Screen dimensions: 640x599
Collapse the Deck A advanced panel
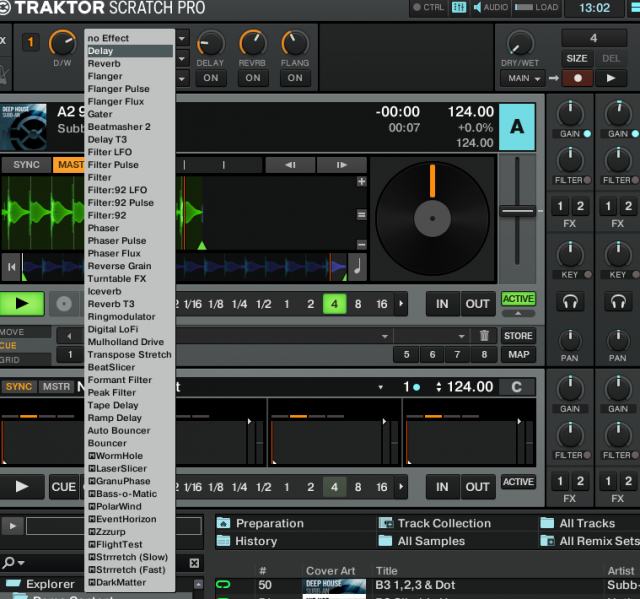click(518, 313)
